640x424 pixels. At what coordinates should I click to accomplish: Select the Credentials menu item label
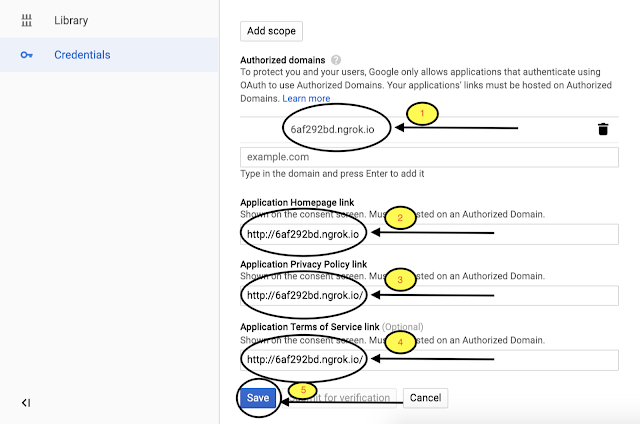coord(82,54)
